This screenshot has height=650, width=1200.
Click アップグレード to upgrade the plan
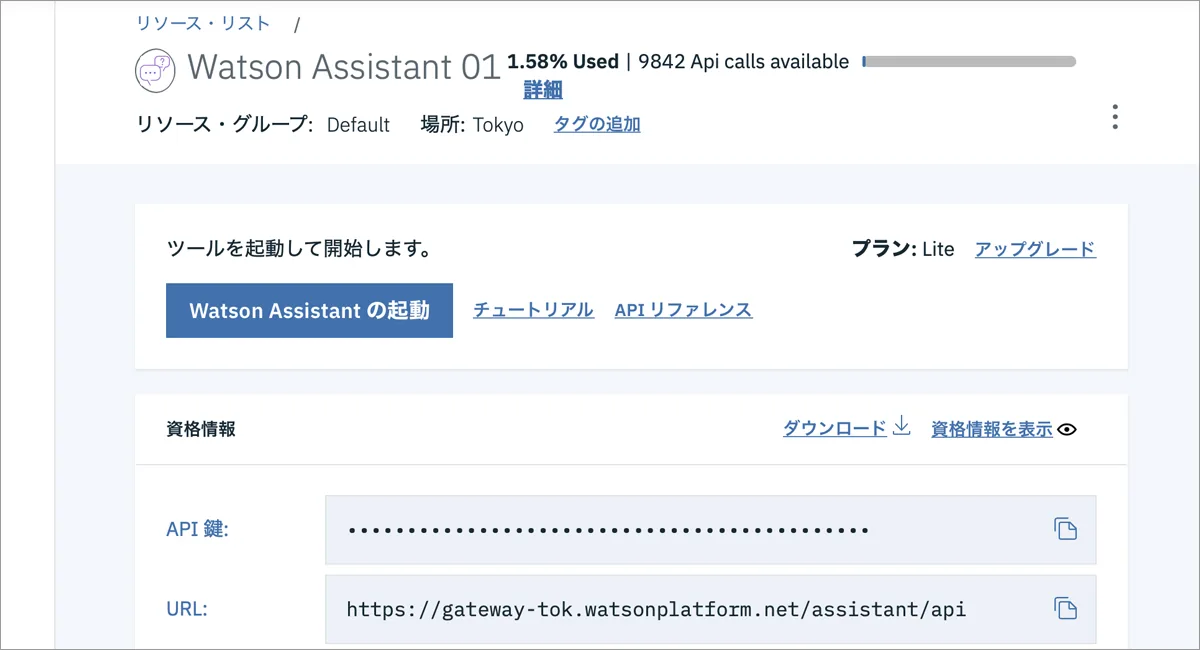point(1035,249)
